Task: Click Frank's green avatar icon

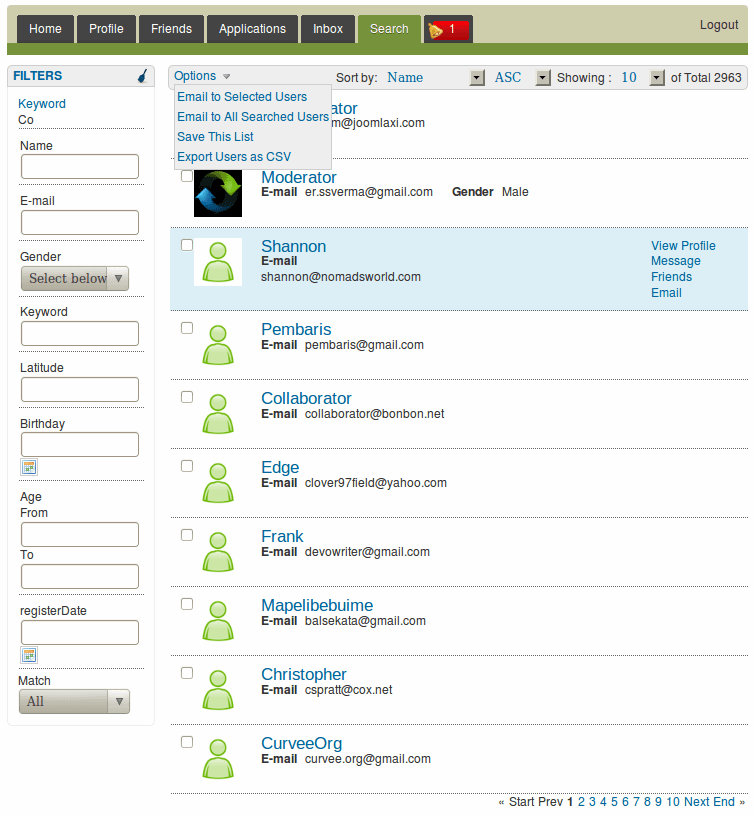Action: coord(218,552)
